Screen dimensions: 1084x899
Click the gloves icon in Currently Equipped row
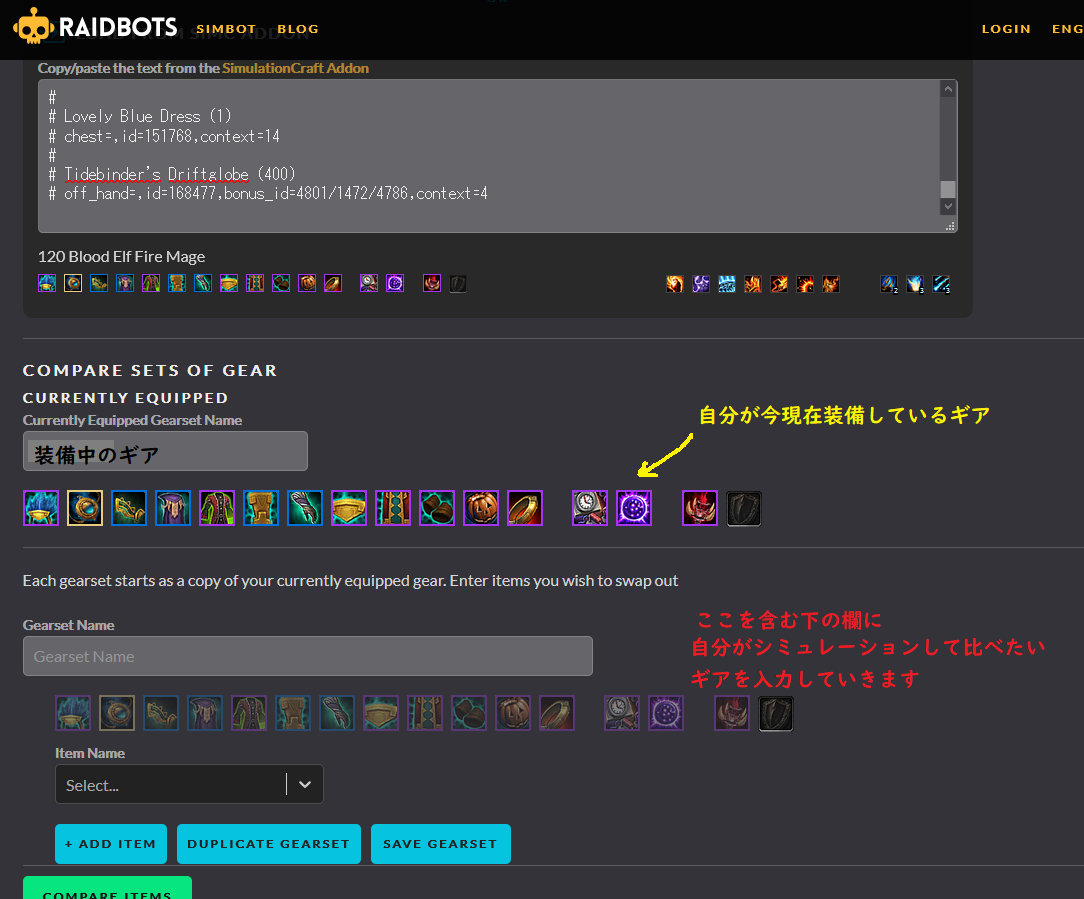(x=305, y=508)
